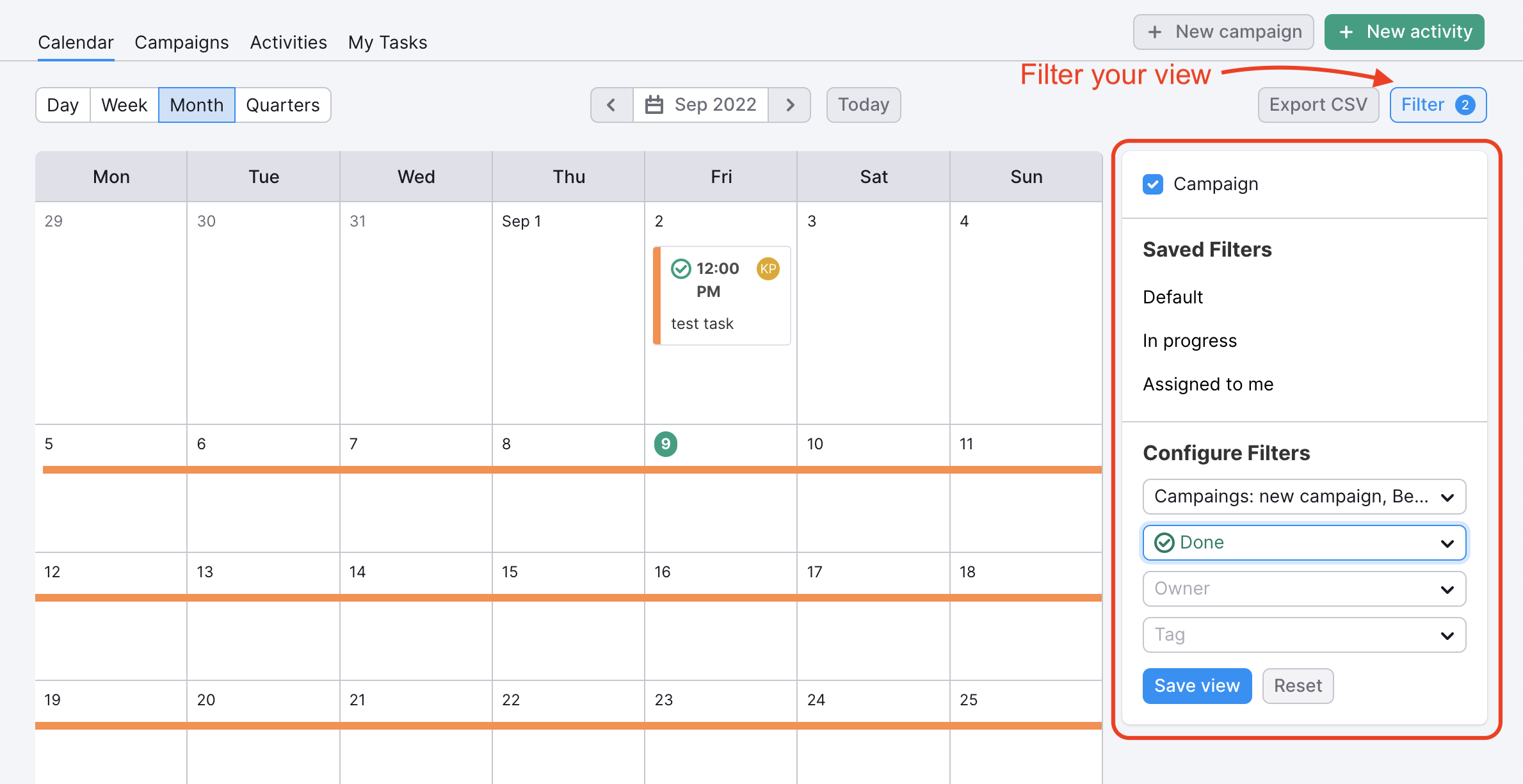Click the Saved Filters heading

(x=1207, y=250)
